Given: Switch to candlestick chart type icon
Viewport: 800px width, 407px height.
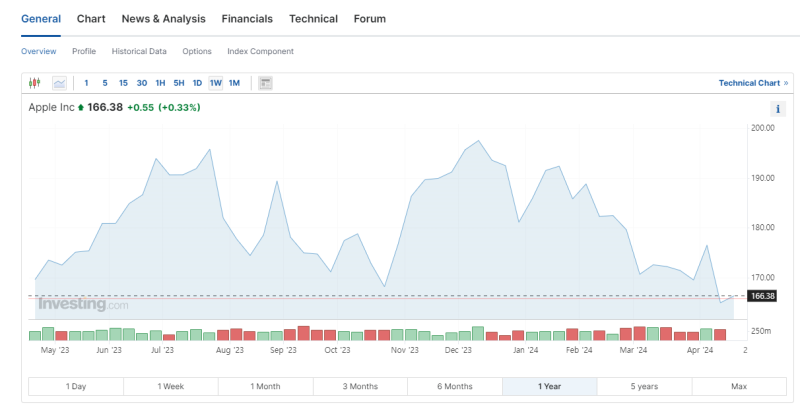Looking at the screenshot, I should pyautogui.click(x=34, y=83).
